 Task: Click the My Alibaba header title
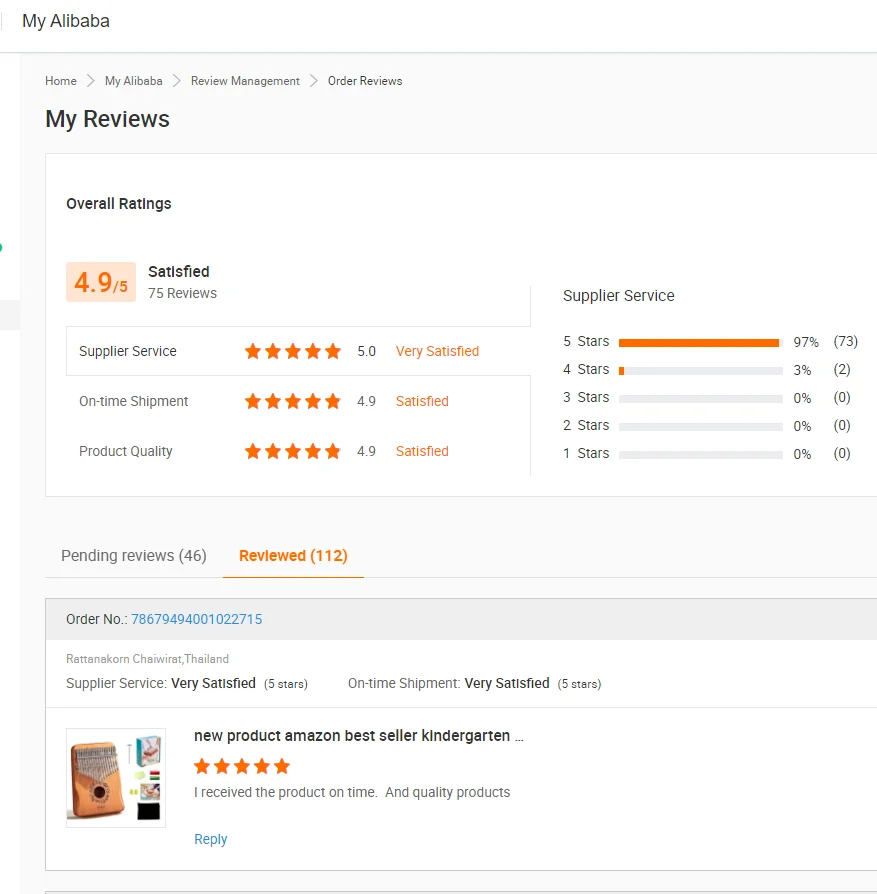66,21
